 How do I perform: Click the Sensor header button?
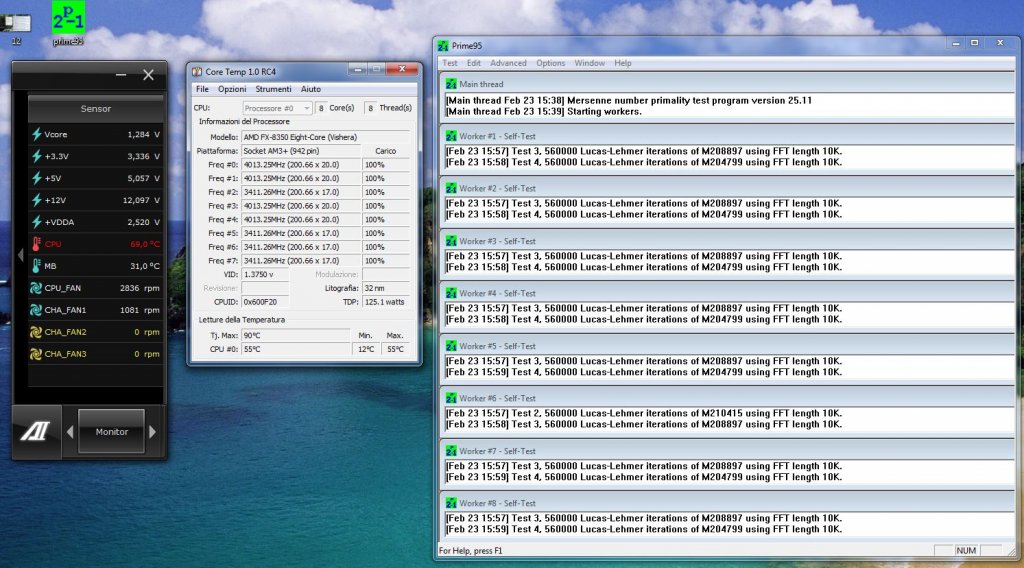(x=95, y=108)
